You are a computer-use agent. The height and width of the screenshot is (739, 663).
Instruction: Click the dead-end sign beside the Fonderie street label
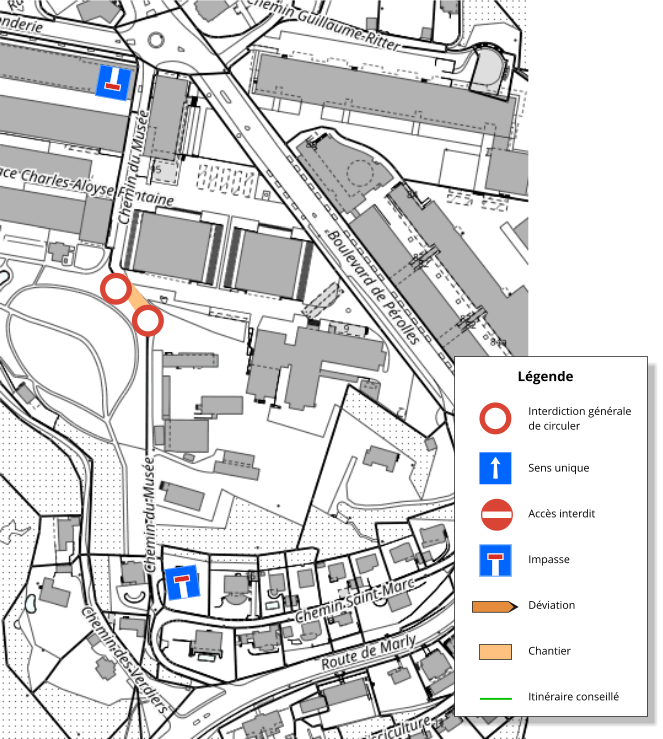pyautogui.click(x=113, y=81)
